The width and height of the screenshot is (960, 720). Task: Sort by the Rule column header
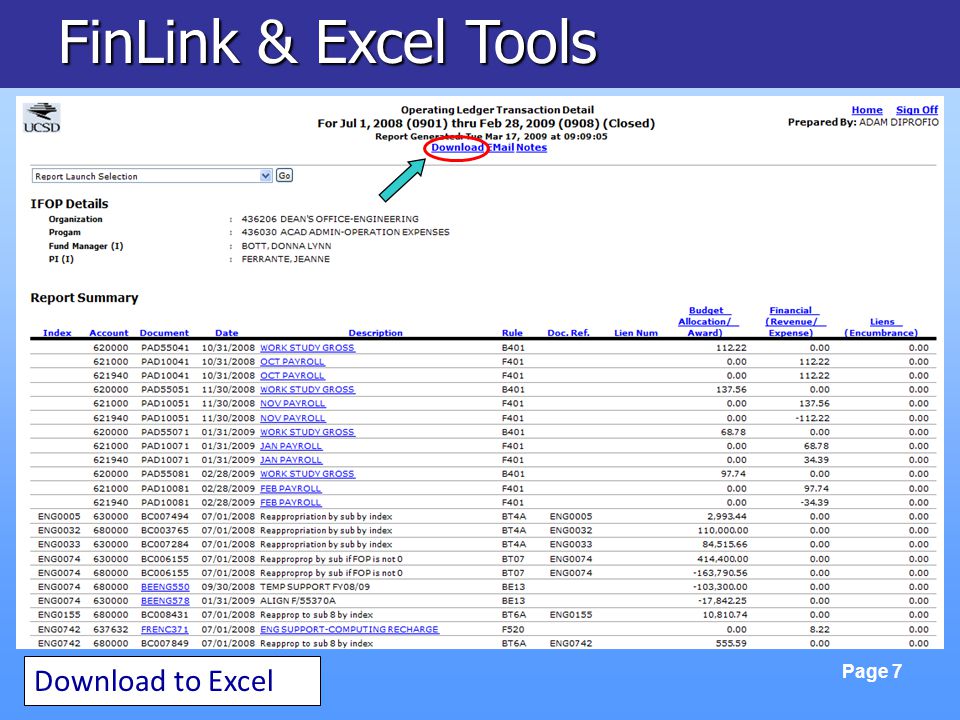(512, 332)
